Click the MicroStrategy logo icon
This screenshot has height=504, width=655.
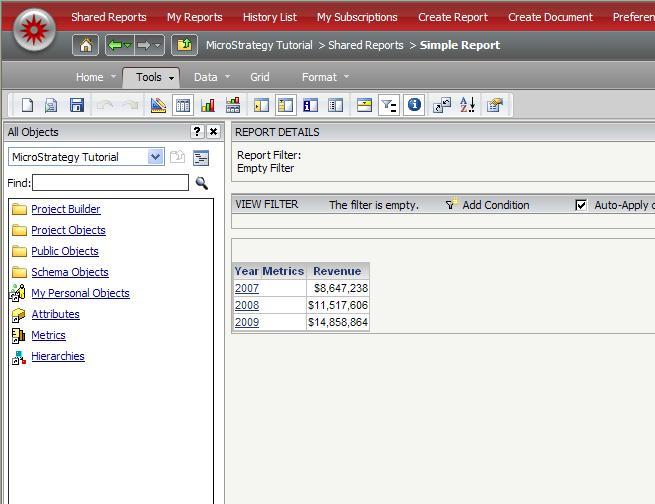point(34,30)
